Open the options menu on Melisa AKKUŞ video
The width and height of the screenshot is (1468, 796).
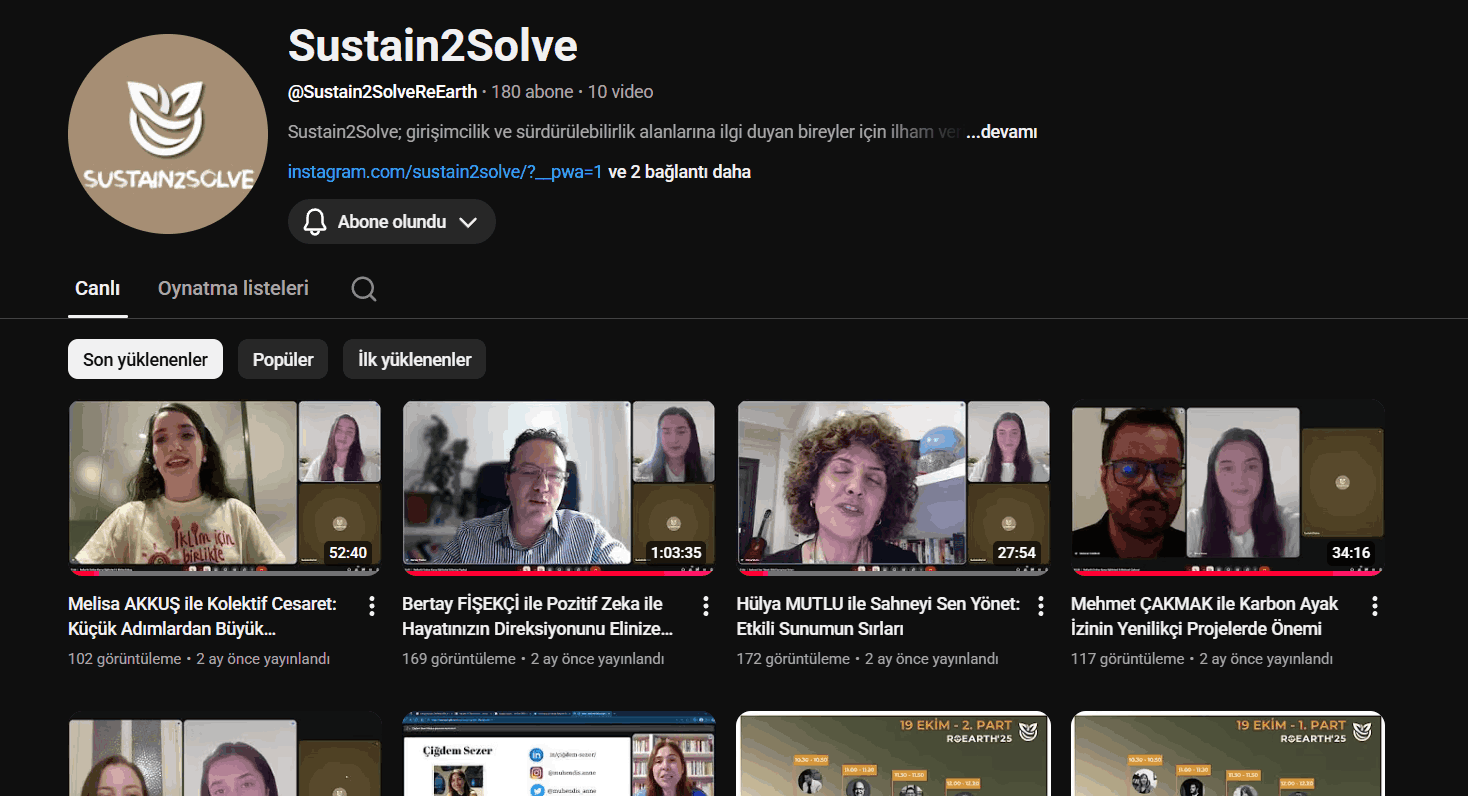[371, 606]
